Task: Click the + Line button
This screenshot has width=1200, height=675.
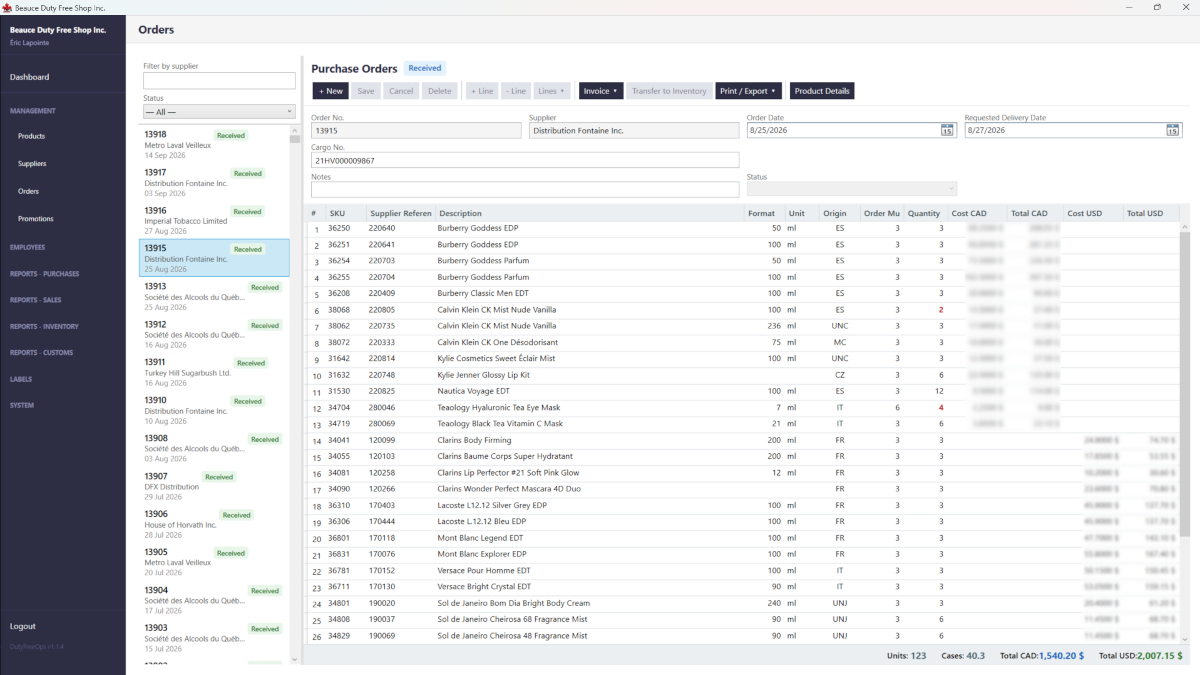Action: click(482, 91)
